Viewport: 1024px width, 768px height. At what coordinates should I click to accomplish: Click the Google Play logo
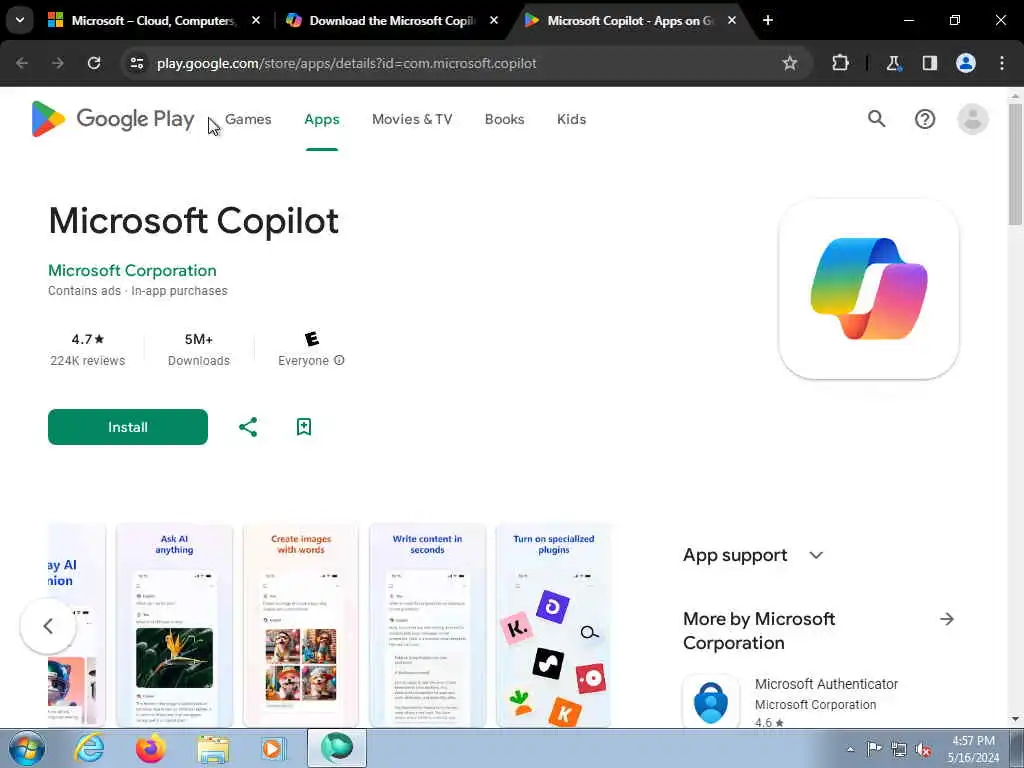tap(112, 119)
